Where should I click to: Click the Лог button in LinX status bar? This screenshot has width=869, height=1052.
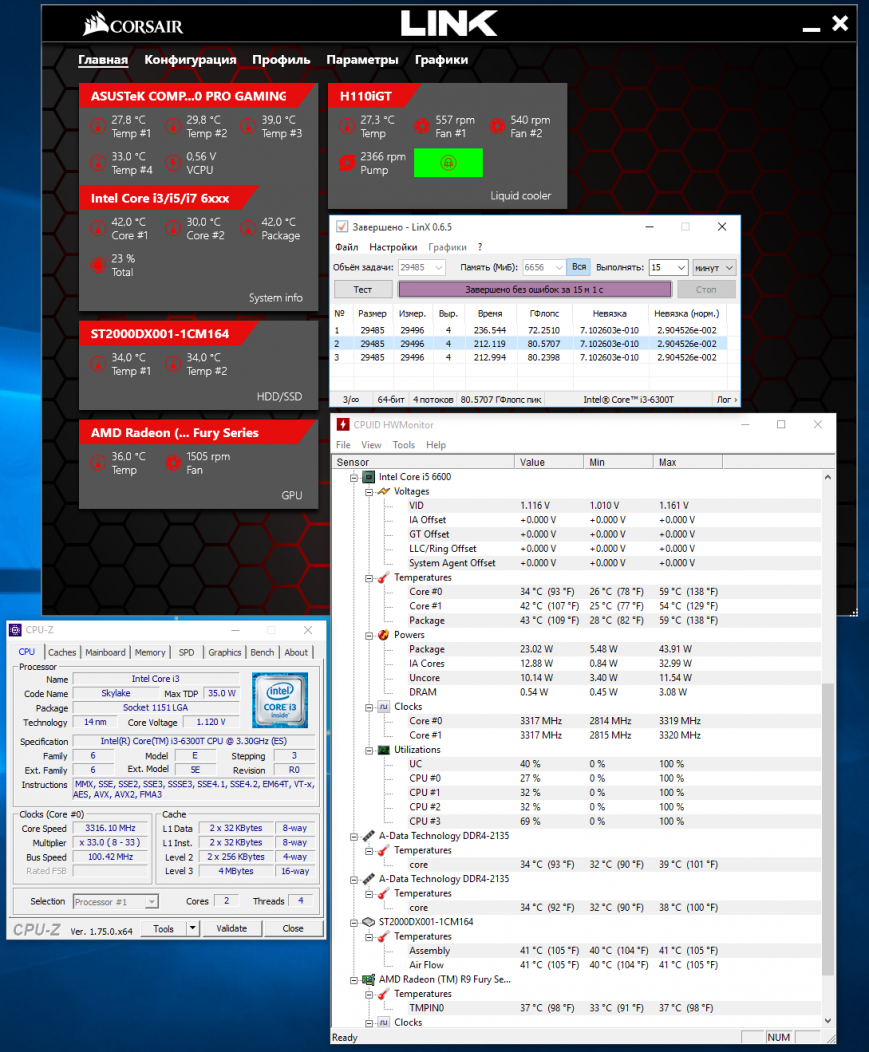(727, 400)
